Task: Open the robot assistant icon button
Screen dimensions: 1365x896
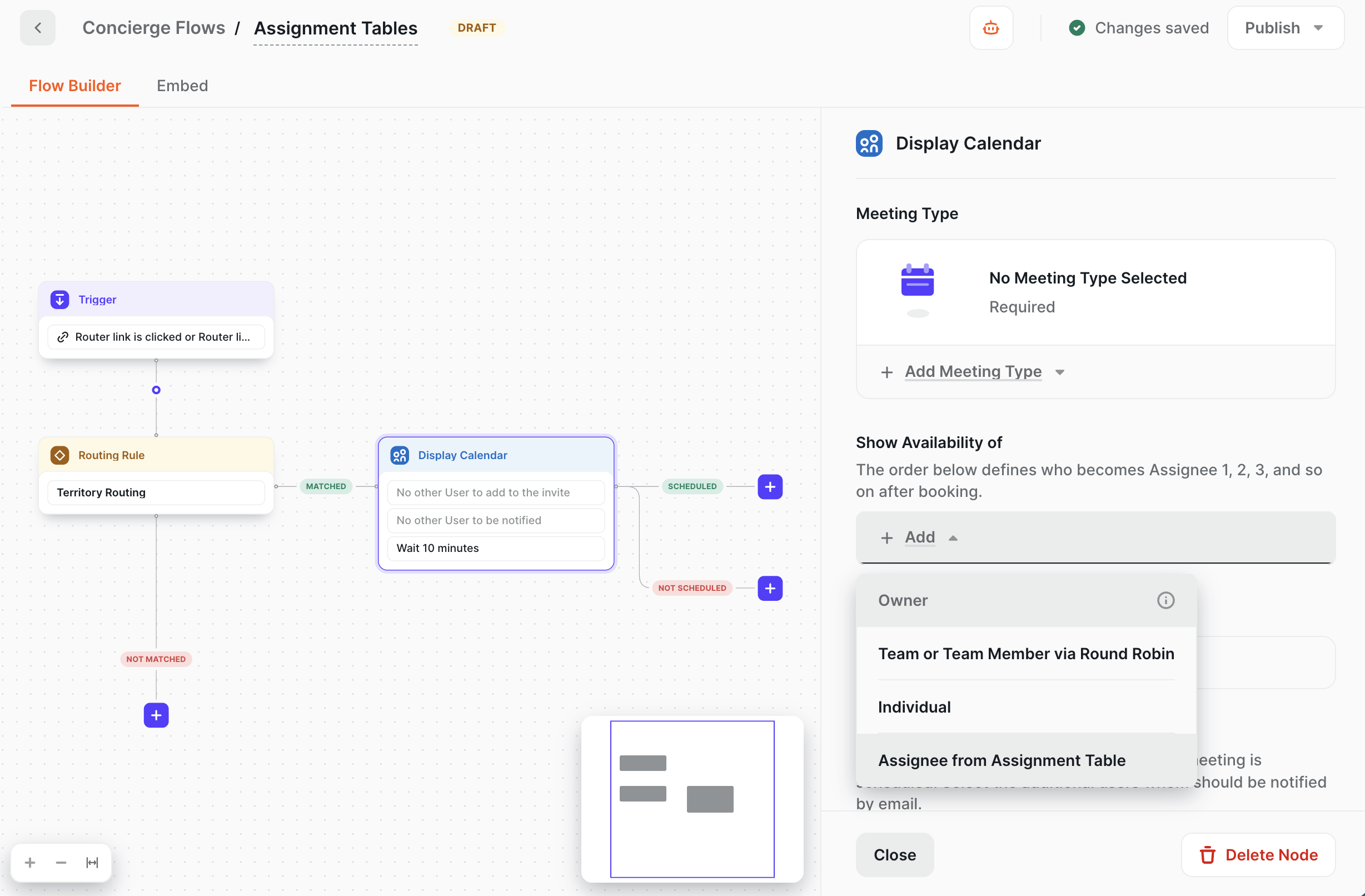Action: point(990,28)
